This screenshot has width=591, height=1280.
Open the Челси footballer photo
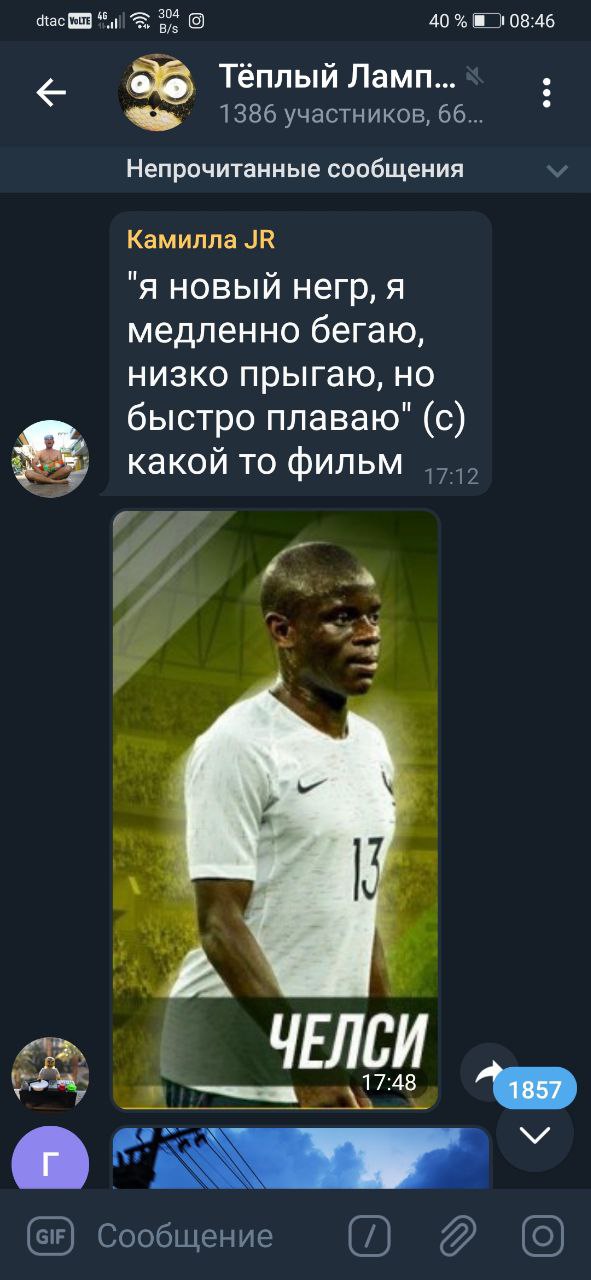coord(275,810)
